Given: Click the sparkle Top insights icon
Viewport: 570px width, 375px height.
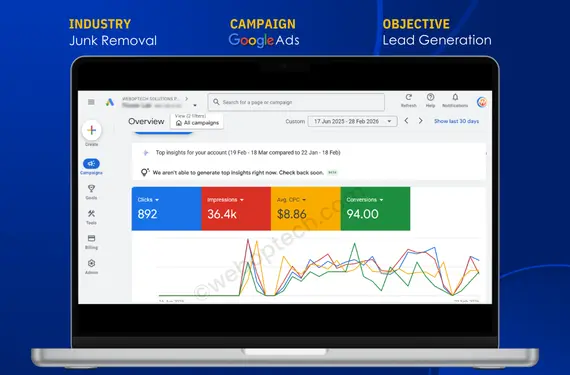Looking at the screenshot, I should click(146, 153).
